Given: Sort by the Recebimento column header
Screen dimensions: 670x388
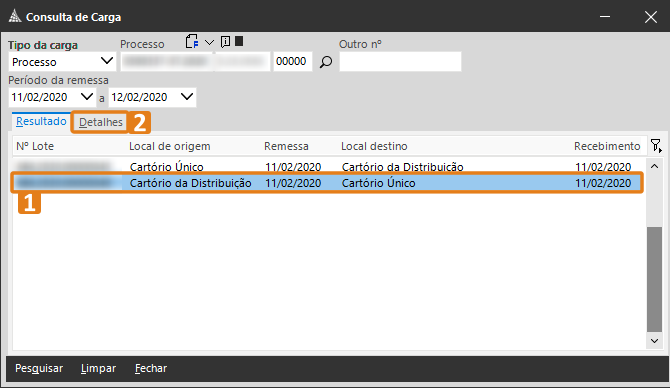Looking at the screenshot, I should click(x=607, y=146).
